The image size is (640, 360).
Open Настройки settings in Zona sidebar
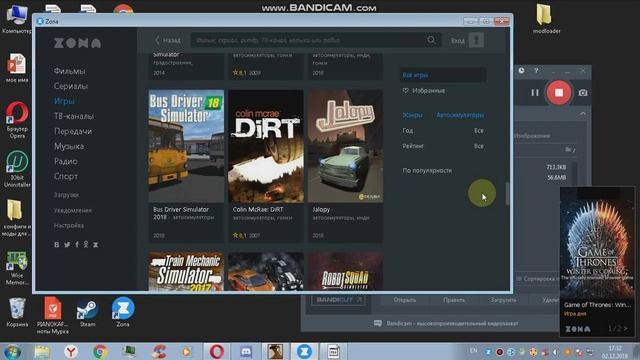coord(69,225)
